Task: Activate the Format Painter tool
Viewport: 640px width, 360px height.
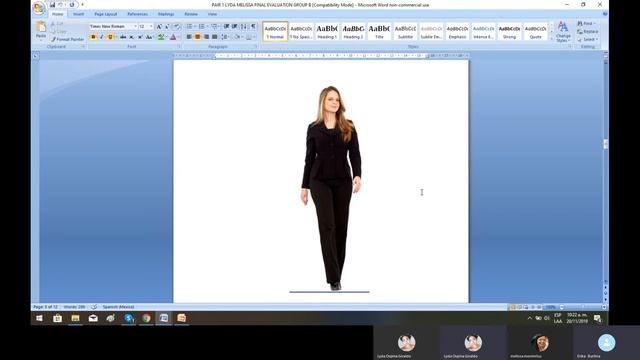Action: [67, 39]
